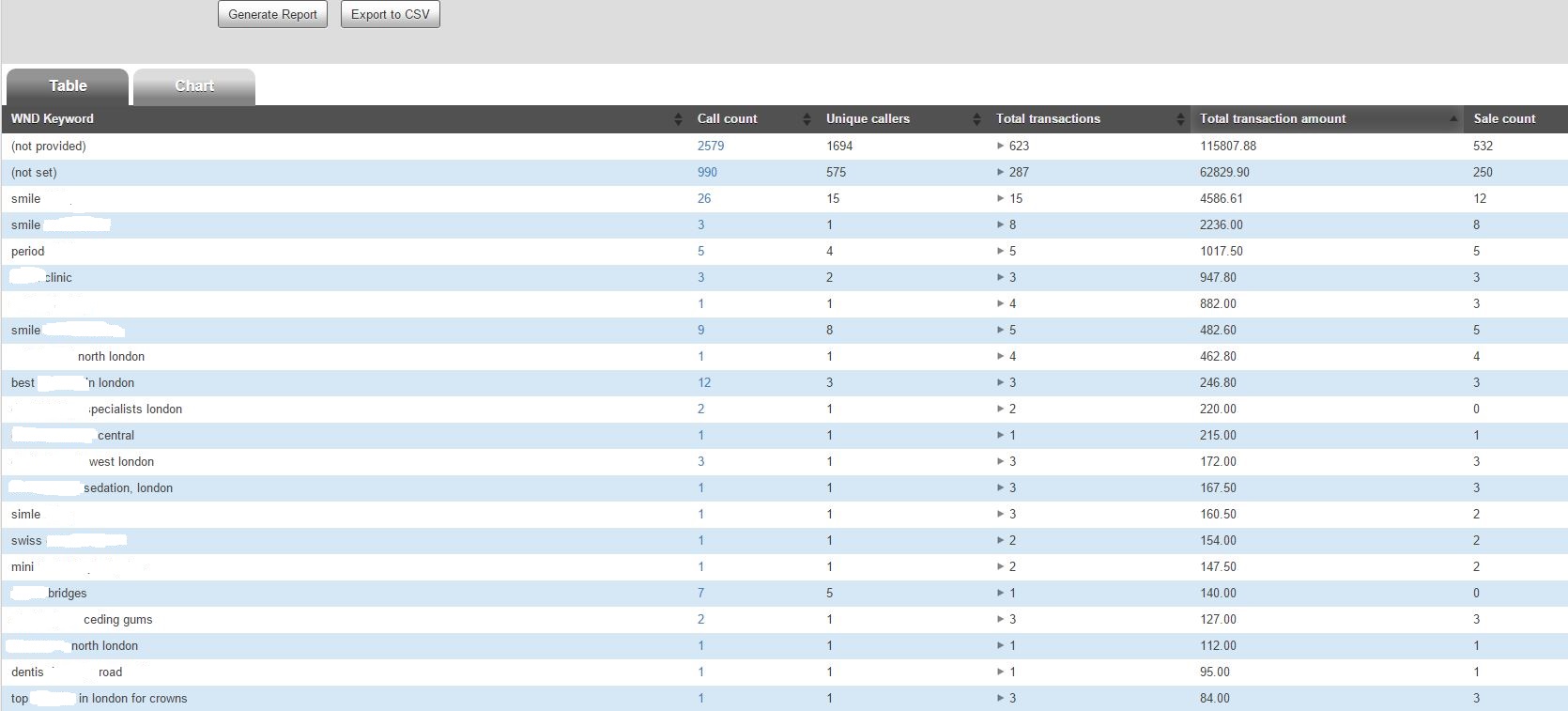Select the Table tab
The image size is (1568, 711).
coord(68,86)
